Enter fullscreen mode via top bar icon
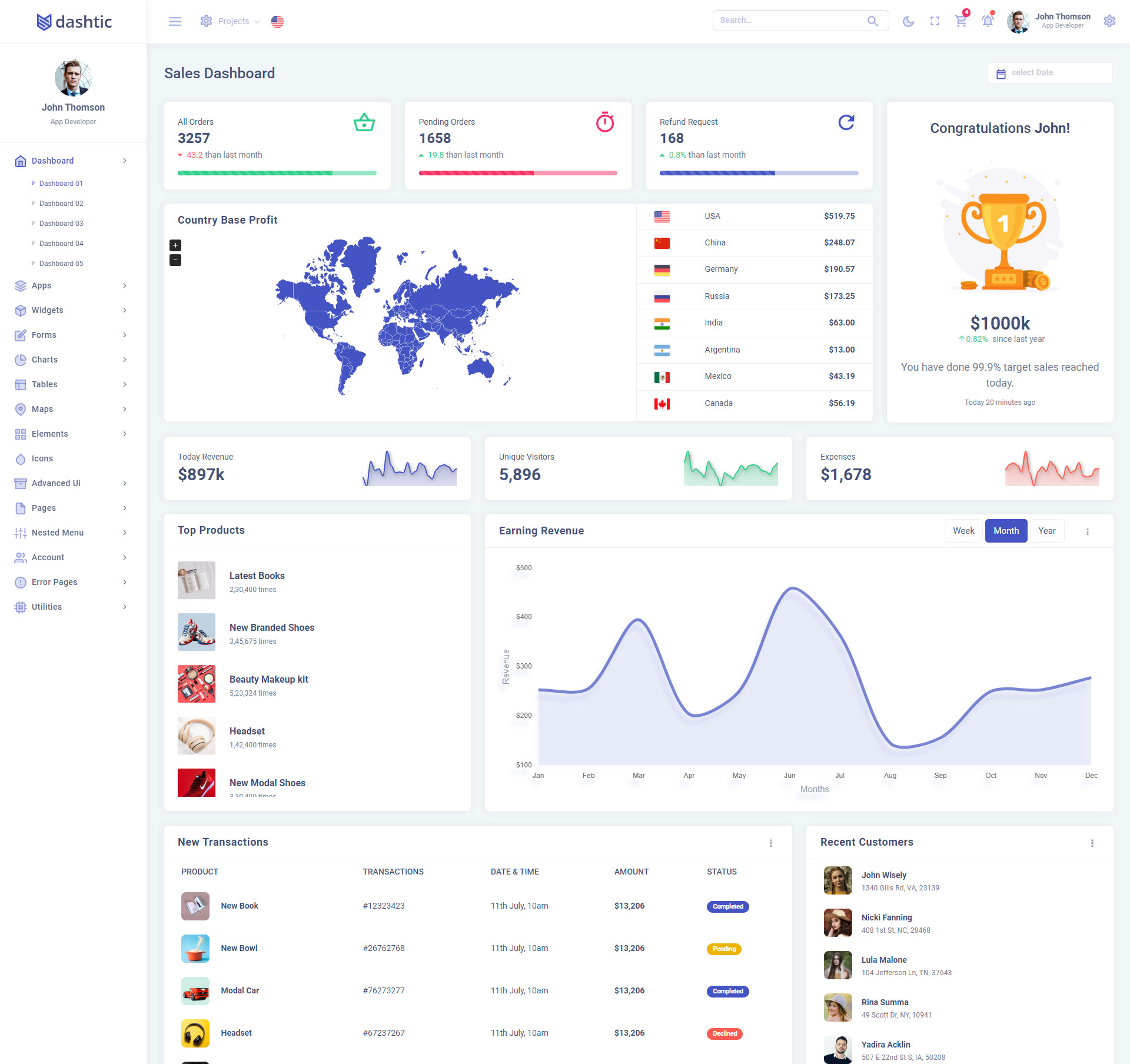The image size is (1130, 1064). point(935,22)
